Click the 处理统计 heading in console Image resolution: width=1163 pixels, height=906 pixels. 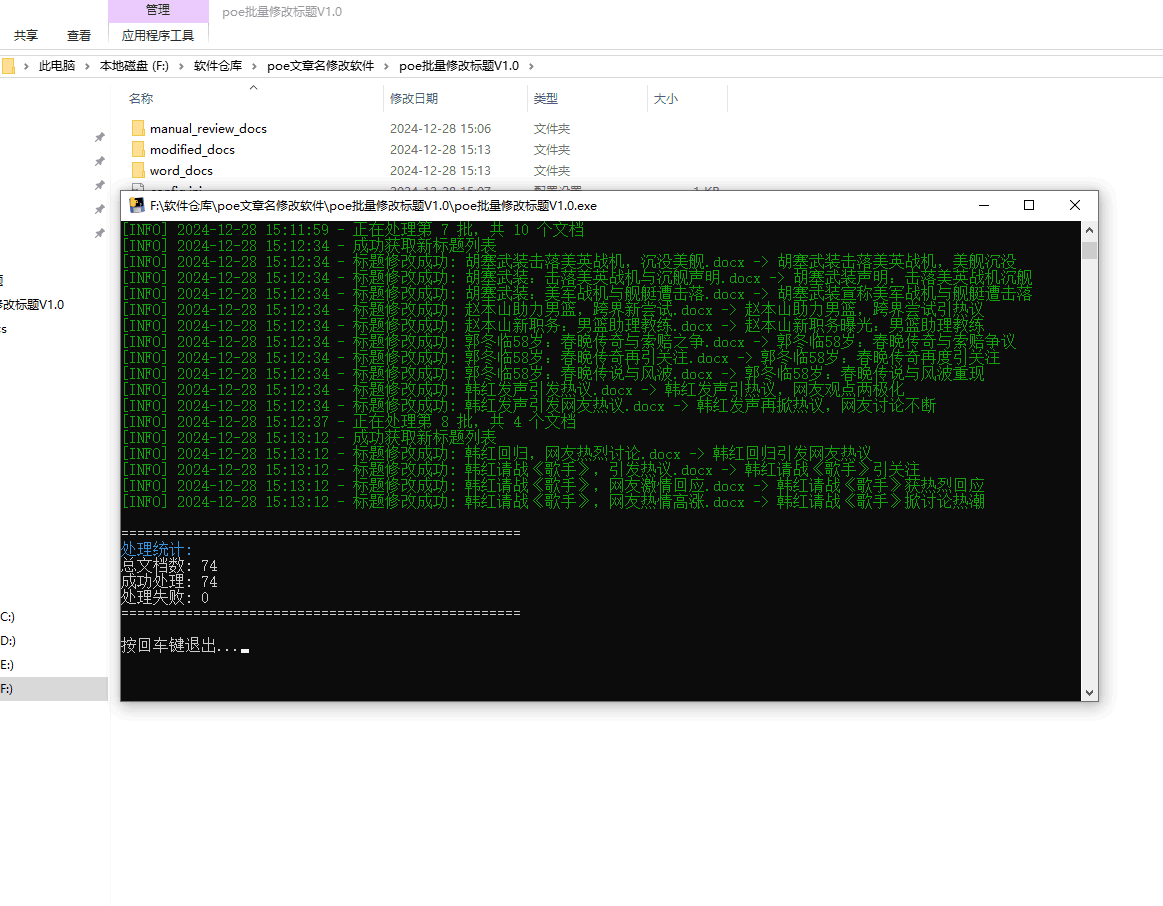click(157, 549)
